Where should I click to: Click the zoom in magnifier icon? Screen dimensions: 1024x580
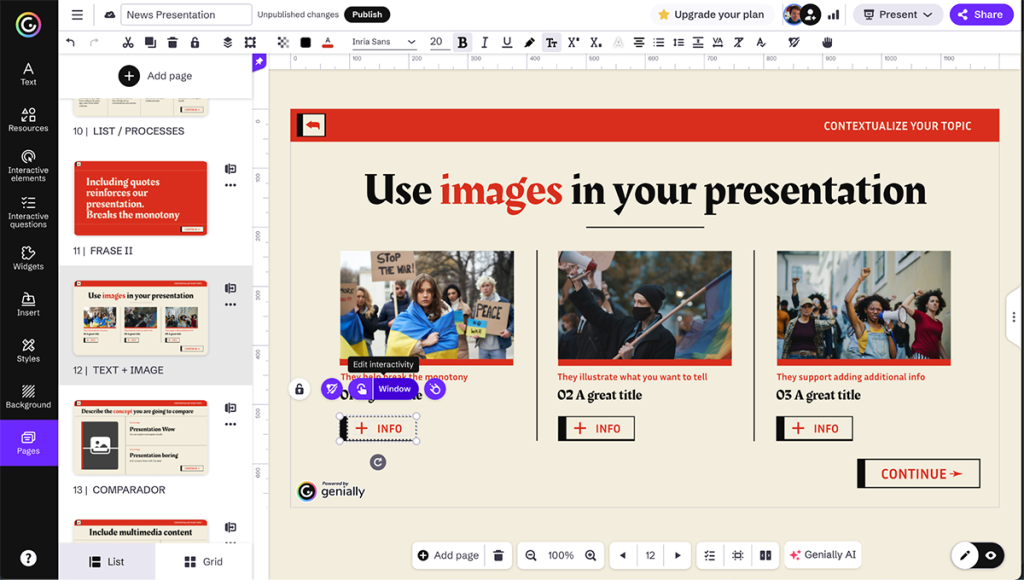click(591, 555)
